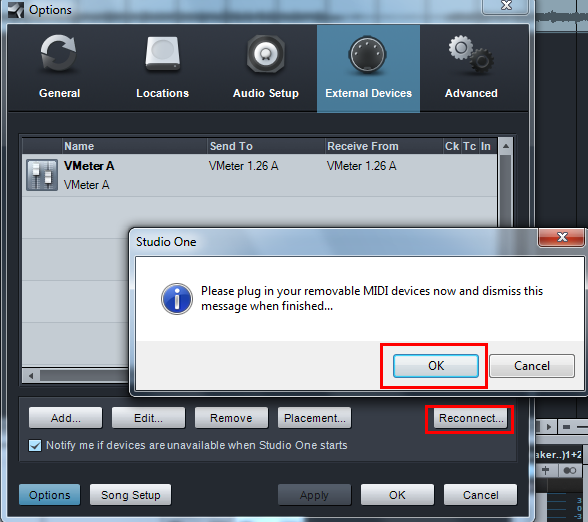Viewport: 588px width, 522px height.
Task: Click the Studio One logo in Options title bar
Action: 16,9
